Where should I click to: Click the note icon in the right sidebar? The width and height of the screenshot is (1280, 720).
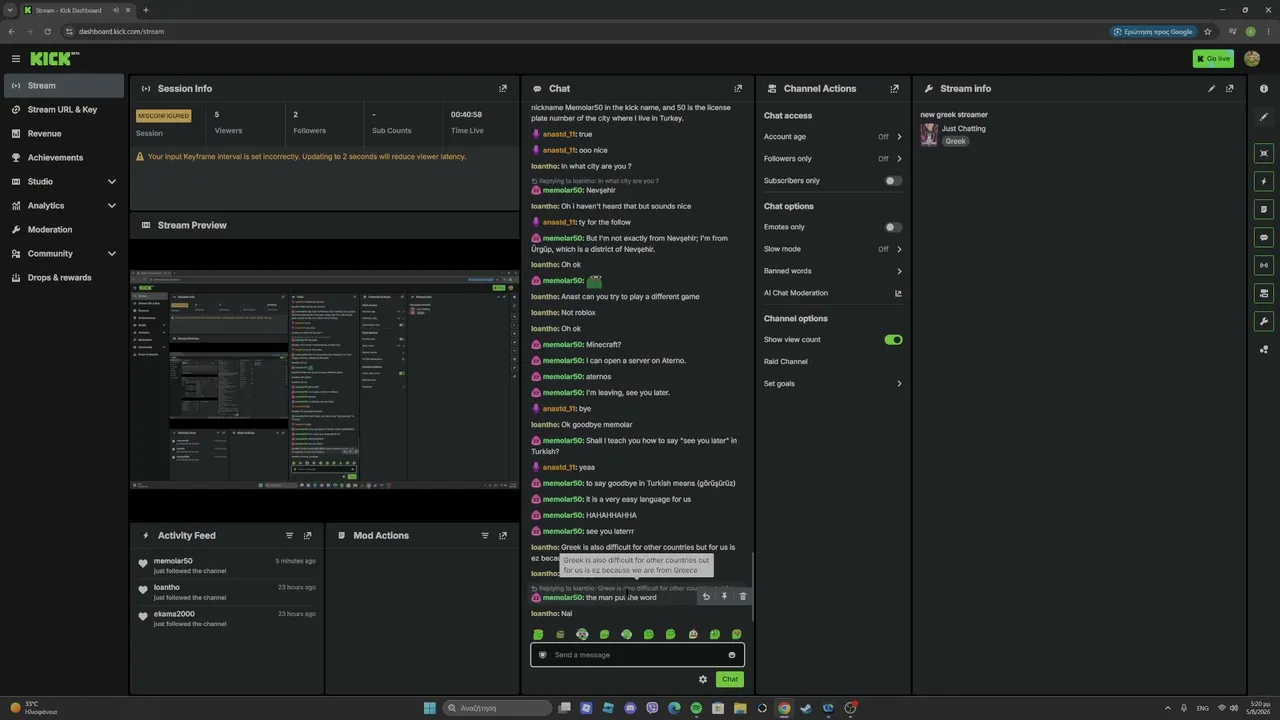tap(1264, 210)
